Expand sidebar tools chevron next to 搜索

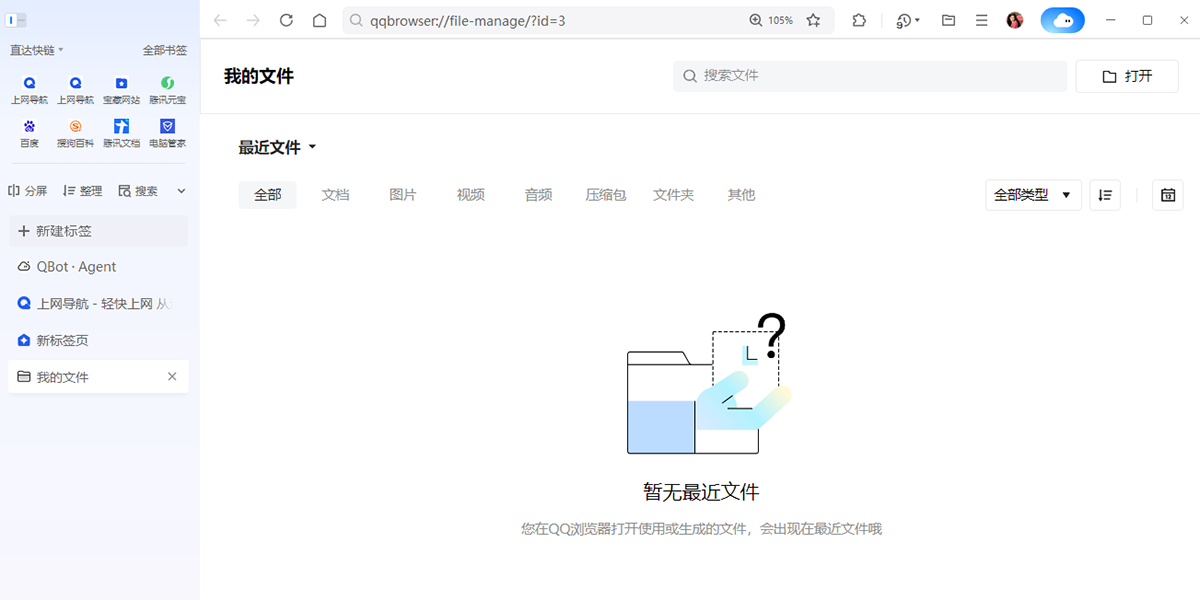(181, 191)
